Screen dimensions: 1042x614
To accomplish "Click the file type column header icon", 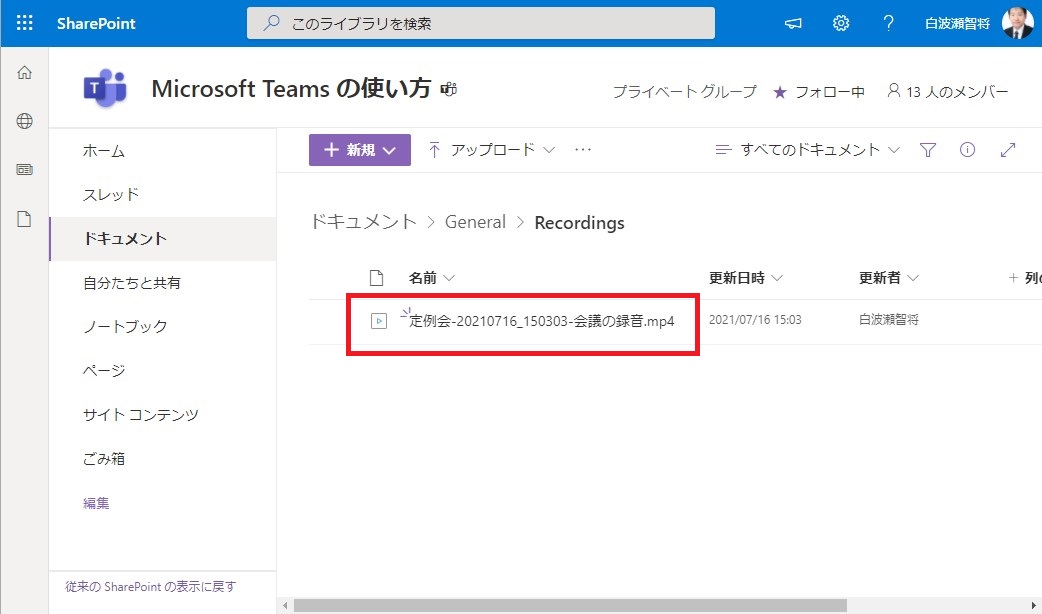I will point(377,278).
